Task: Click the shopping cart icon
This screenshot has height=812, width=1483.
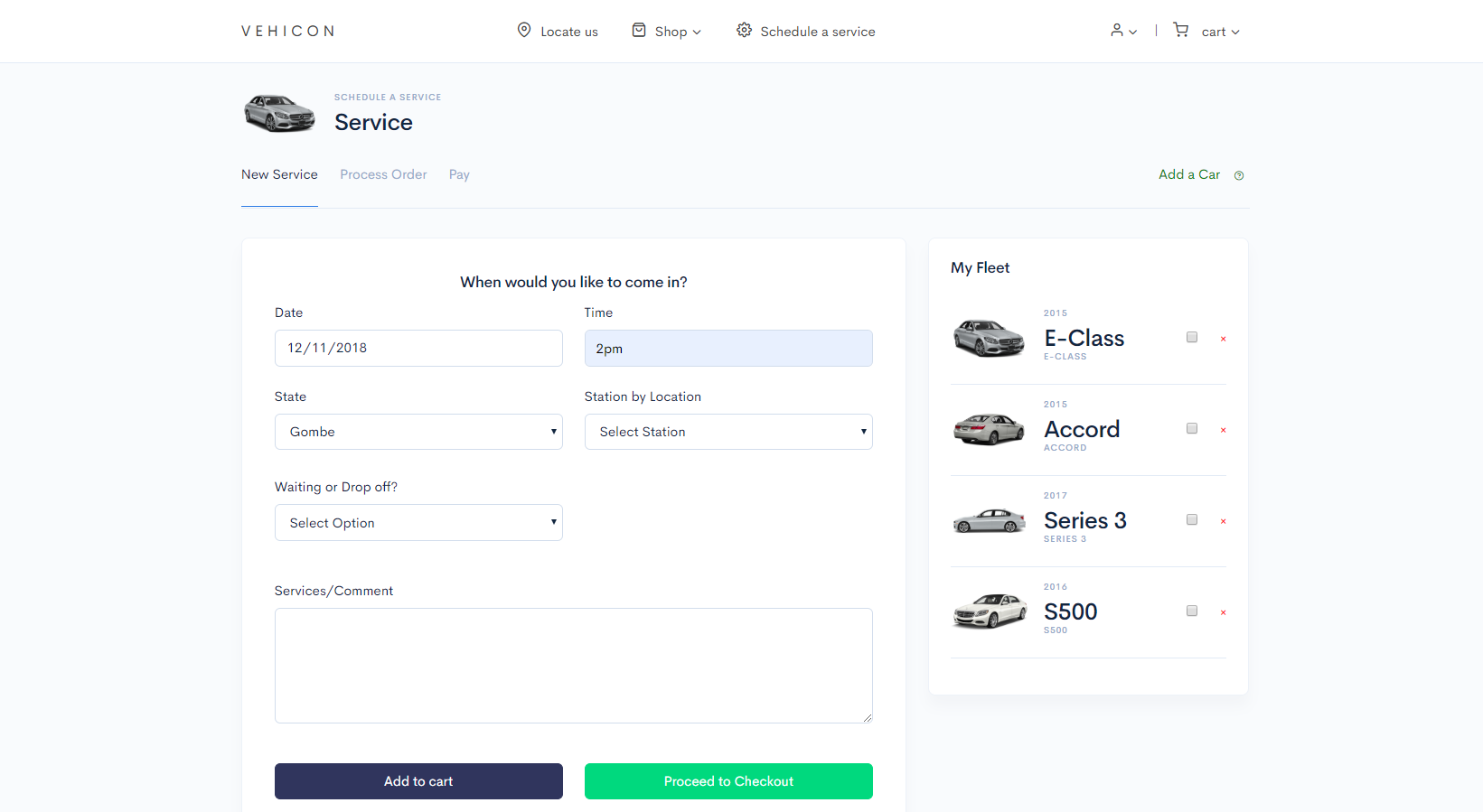Action: point(1180,30)
